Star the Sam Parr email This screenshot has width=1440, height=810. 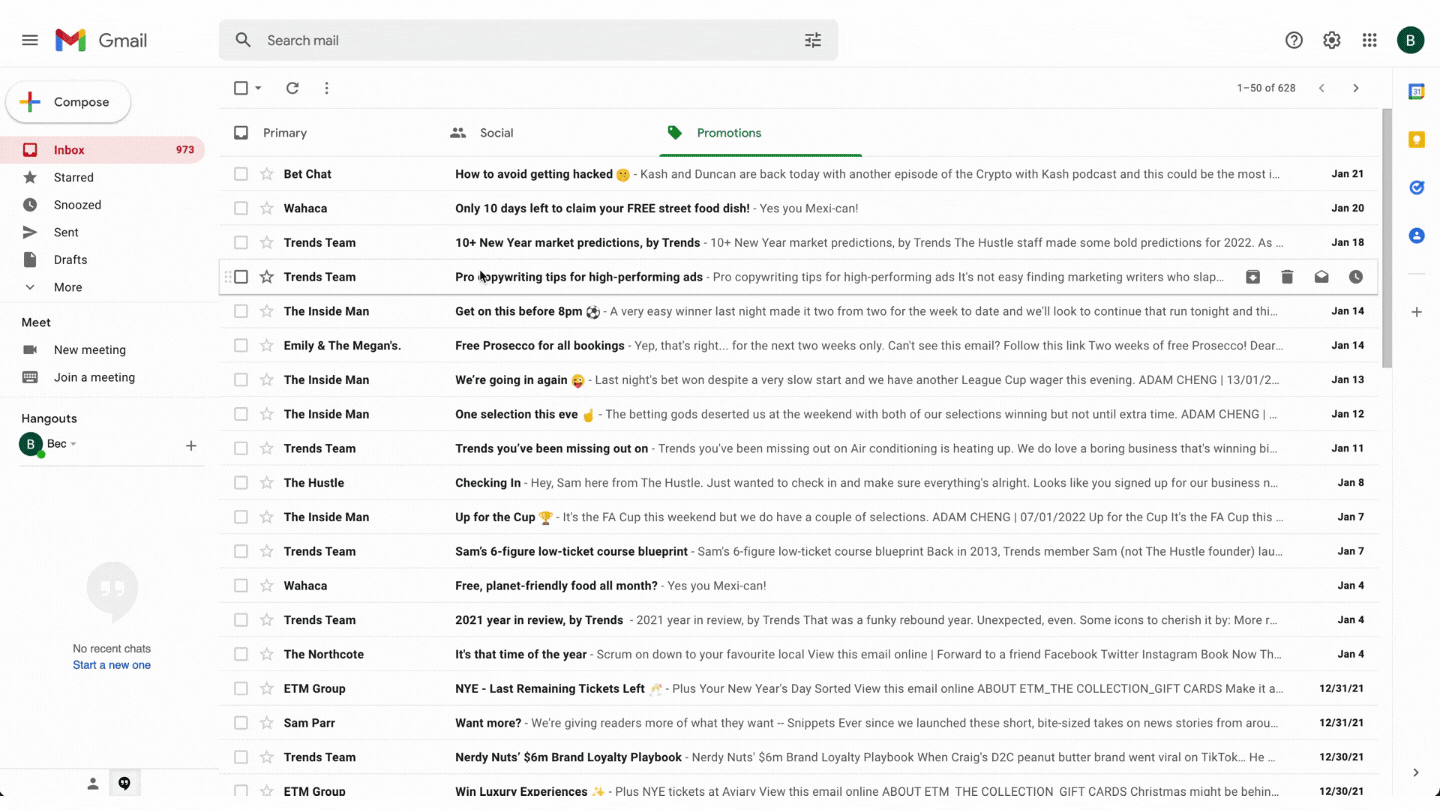(x=267, y=723)
